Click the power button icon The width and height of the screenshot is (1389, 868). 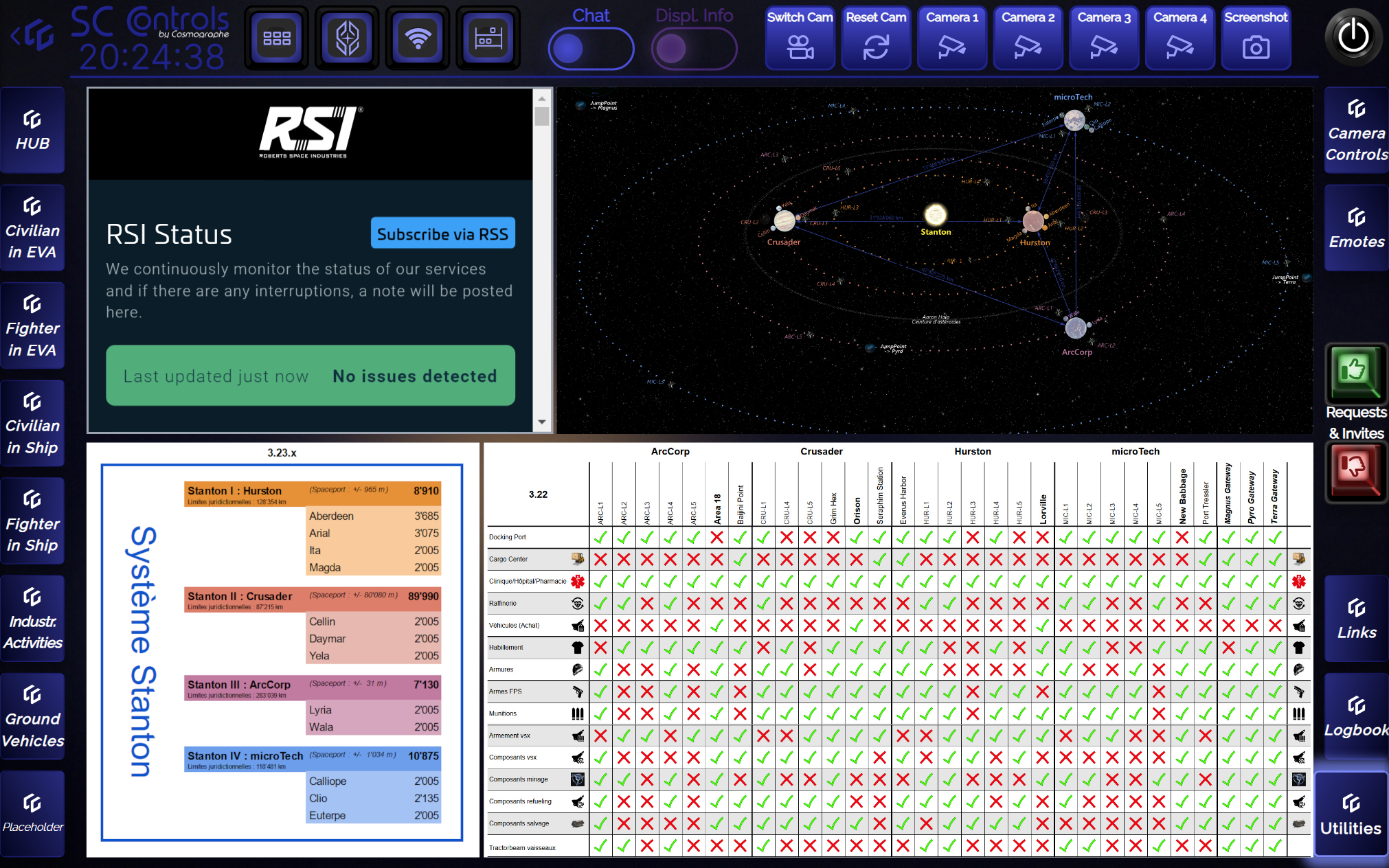[x=1353, y=37]
